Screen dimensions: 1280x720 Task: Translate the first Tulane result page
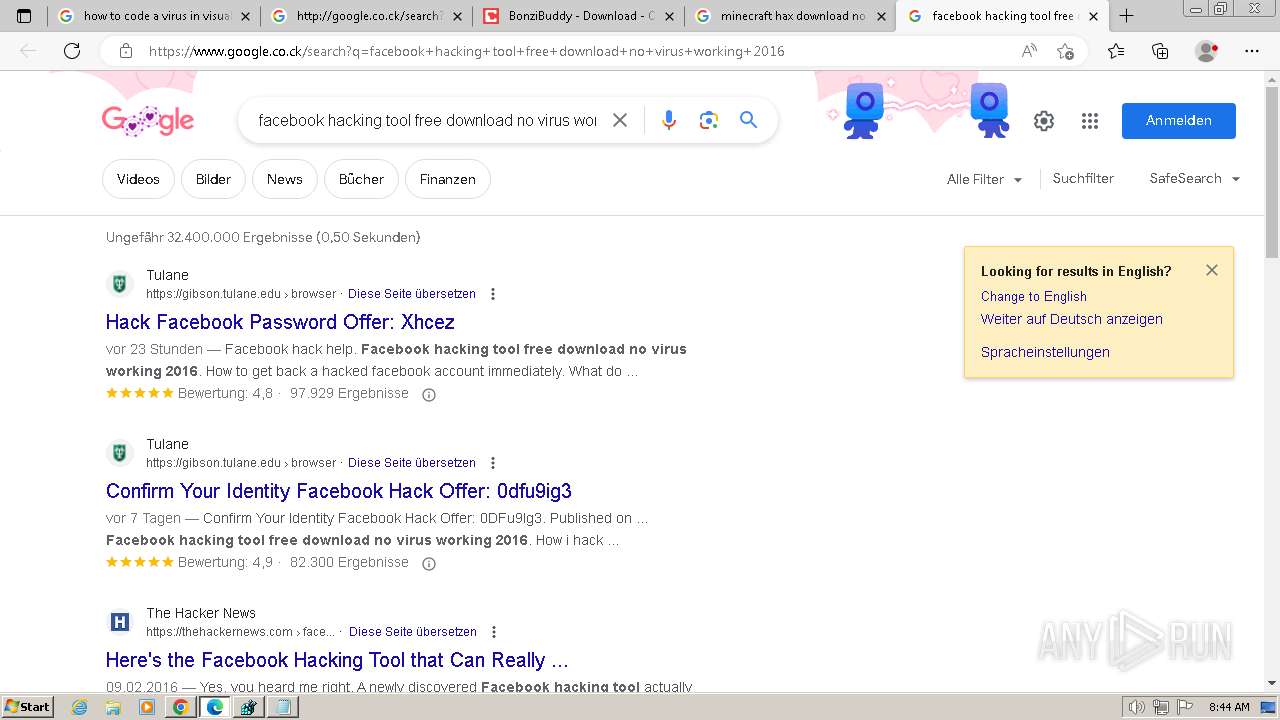(x=412, y=294)
